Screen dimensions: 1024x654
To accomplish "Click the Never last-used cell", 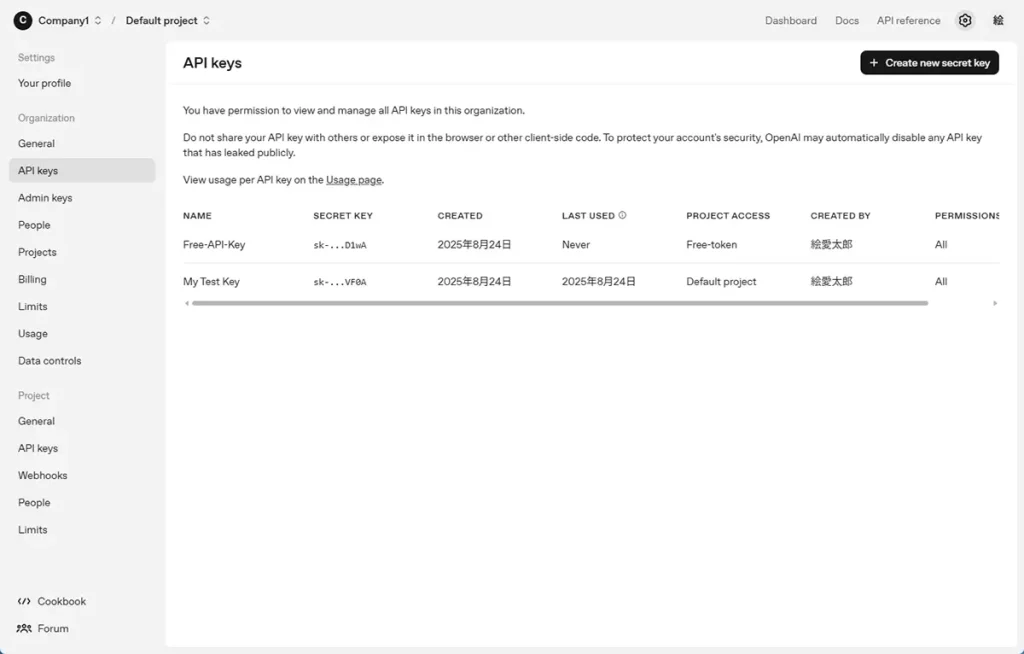I will (575, 244).
